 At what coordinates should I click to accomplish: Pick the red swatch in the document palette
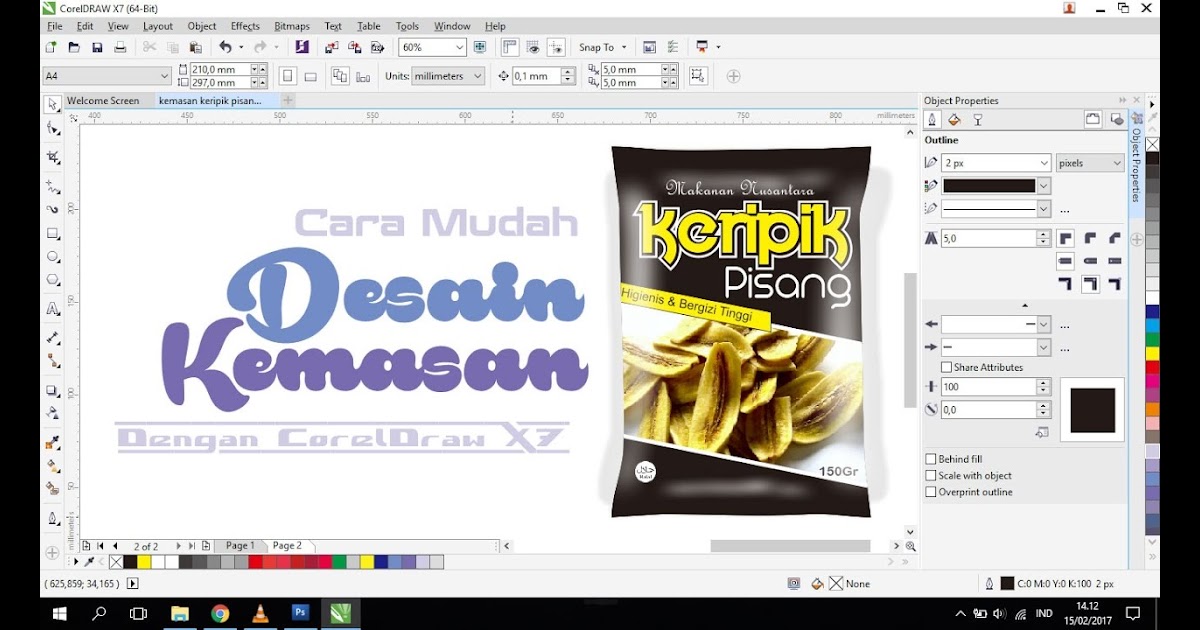pos(256,562)
